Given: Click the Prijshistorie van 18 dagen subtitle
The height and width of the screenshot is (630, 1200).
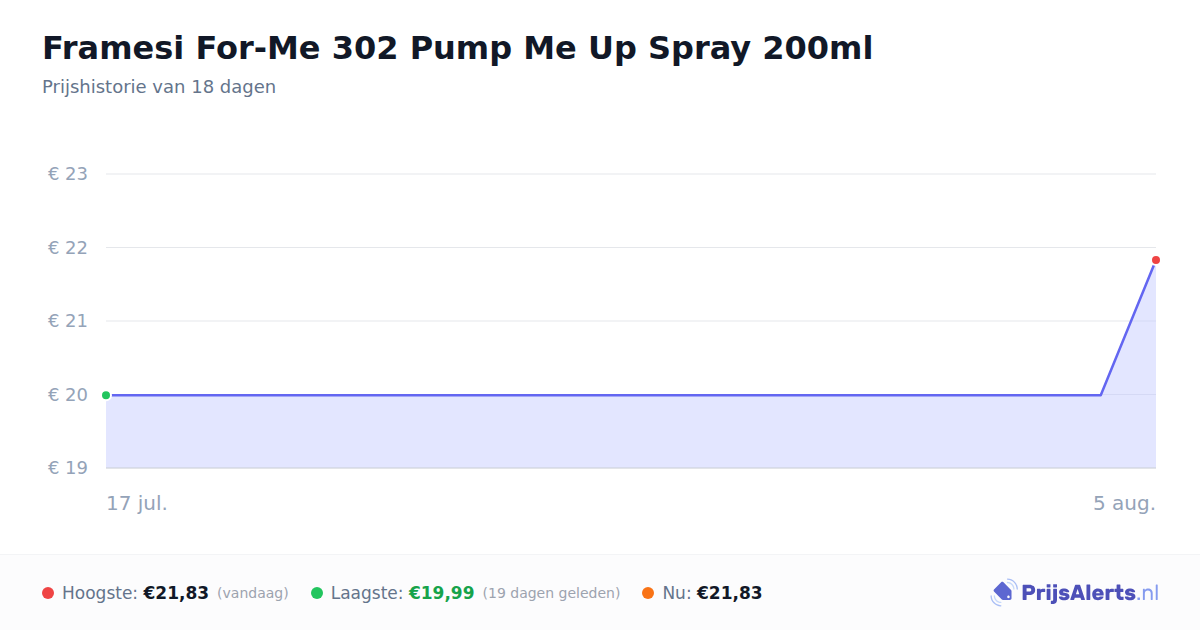Looking at the screenshot, I should tap(159, 87).
